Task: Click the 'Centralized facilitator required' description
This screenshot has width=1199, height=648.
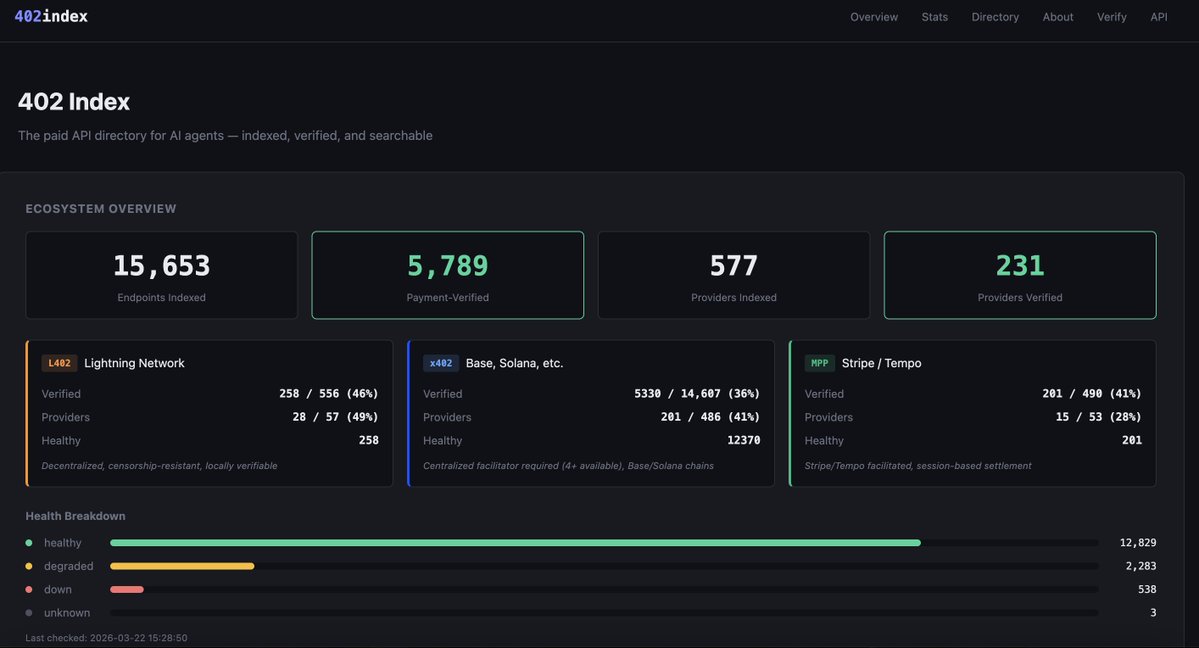Action: pos(568,466)
